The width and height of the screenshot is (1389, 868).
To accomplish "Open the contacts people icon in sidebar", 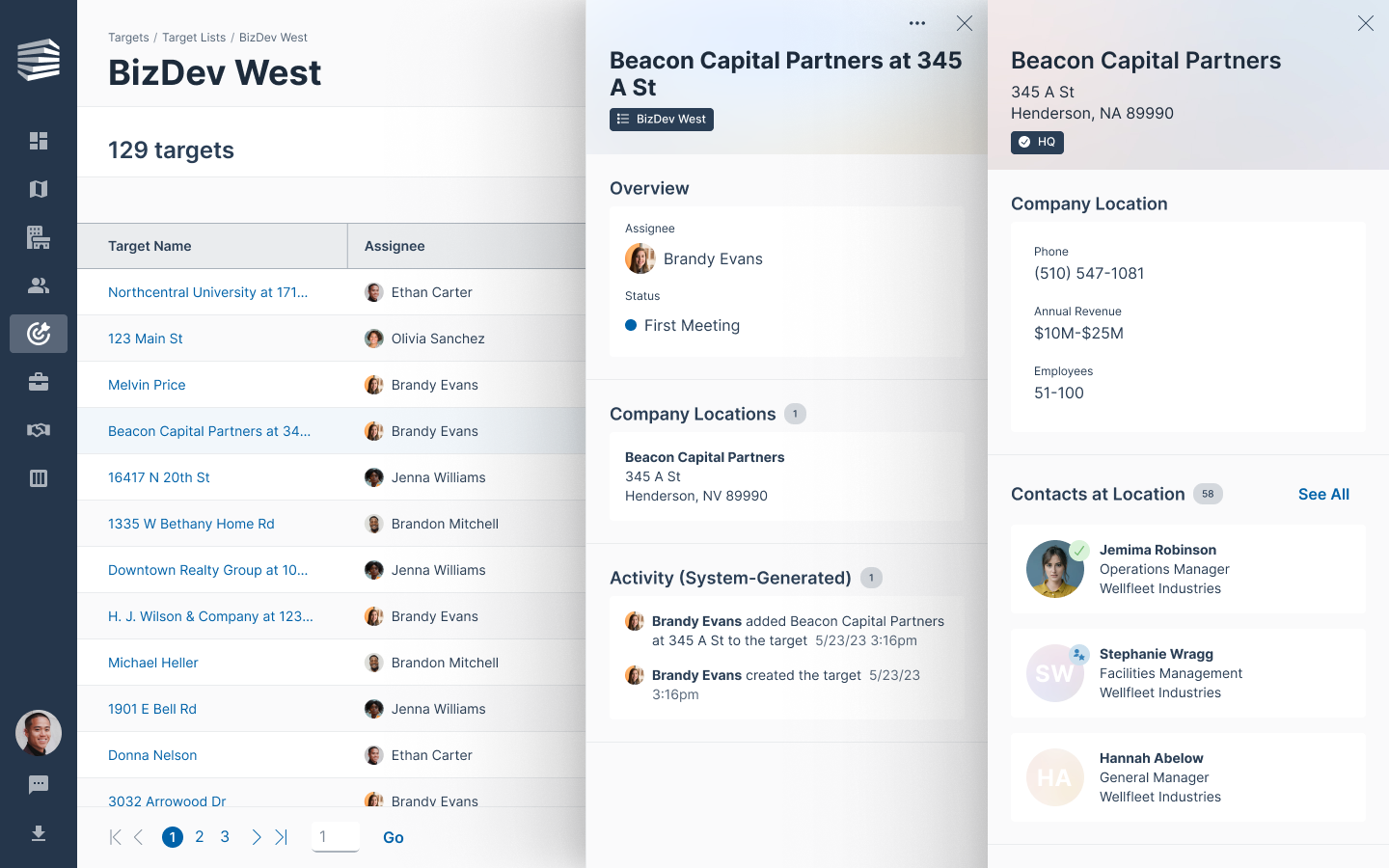I will point(39,285).
